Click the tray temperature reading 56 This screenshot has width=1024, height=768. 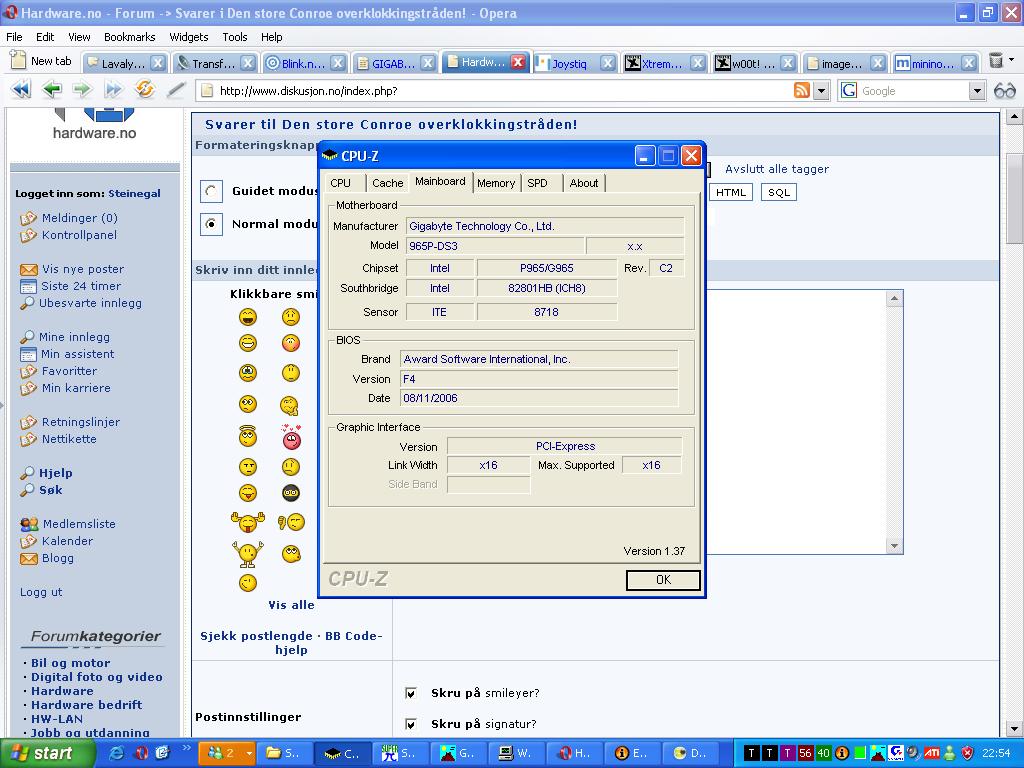coord(805,753)
